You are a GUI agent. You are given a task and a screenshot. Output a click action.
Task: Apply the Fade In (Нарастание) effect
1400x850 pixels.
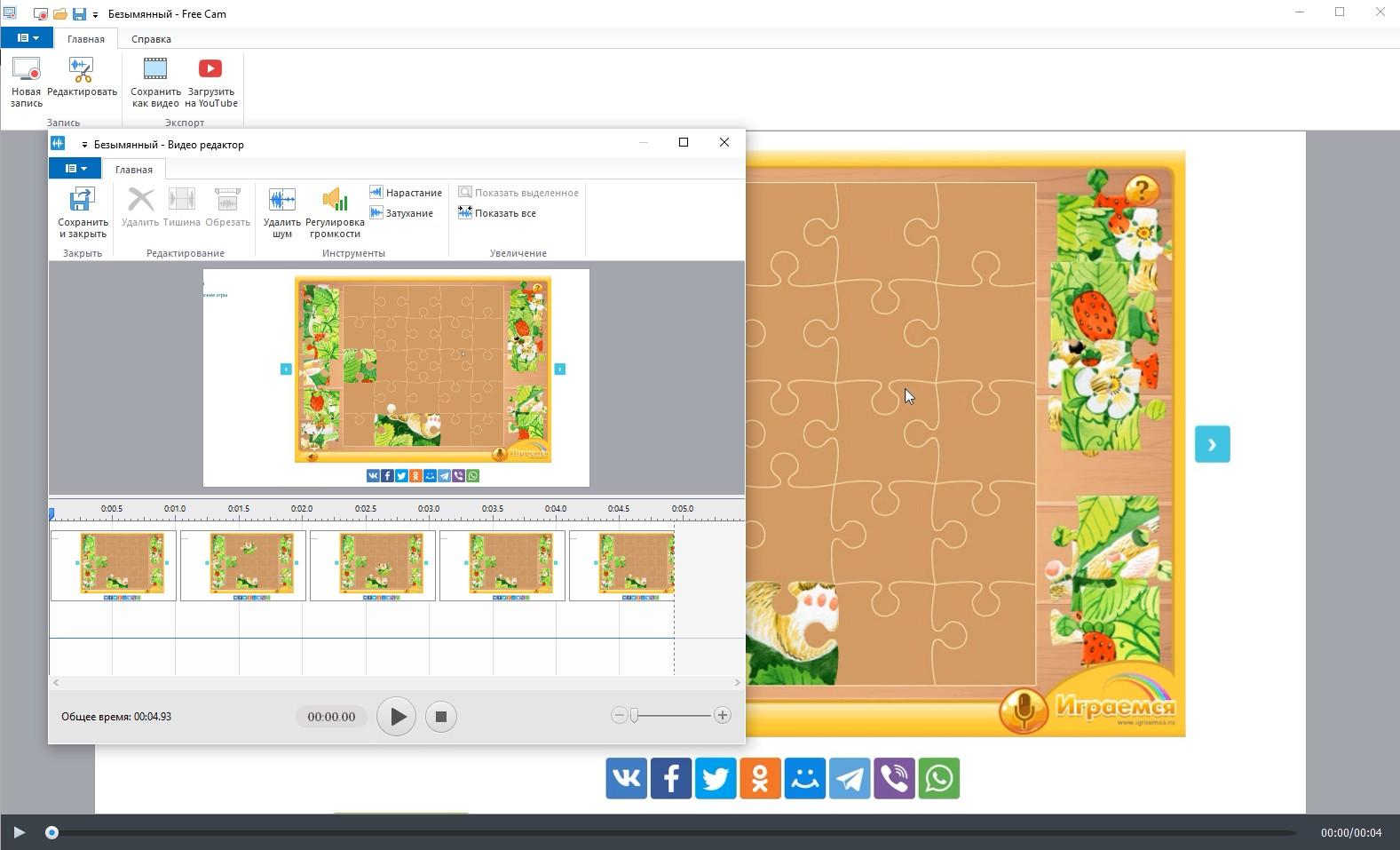(x=406, y=193)
